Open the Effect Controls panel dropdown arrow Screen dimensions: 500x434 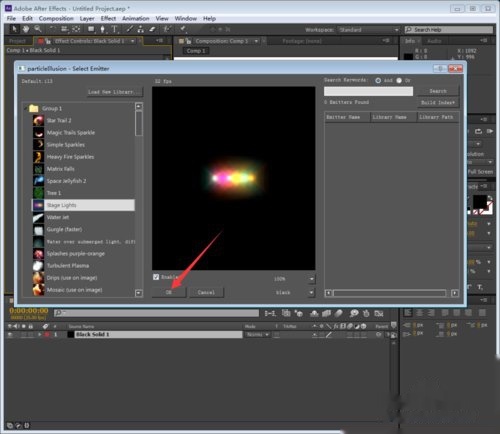click(133, 41)
